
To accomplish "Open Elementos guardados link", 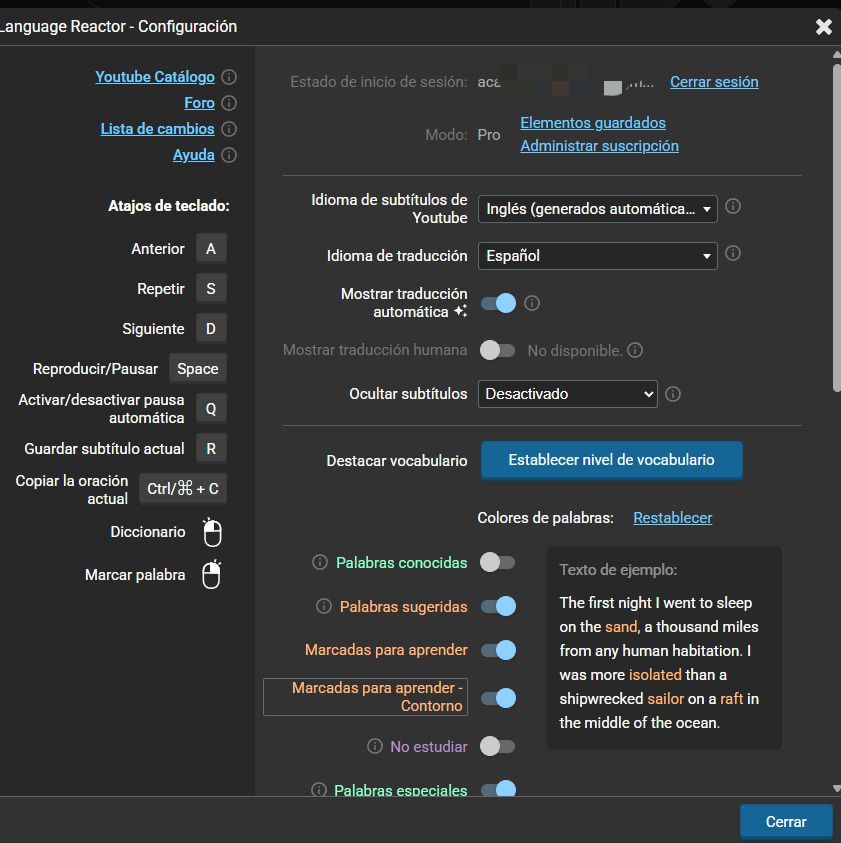I will [593, 123].
